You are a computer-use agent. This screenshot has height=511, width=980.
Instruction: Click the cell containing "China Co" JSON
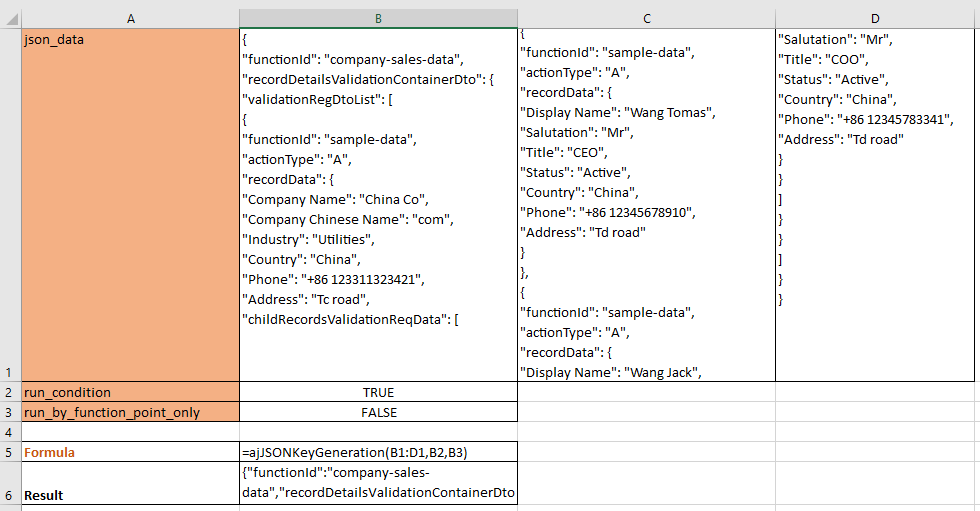(x=378, y=205)
